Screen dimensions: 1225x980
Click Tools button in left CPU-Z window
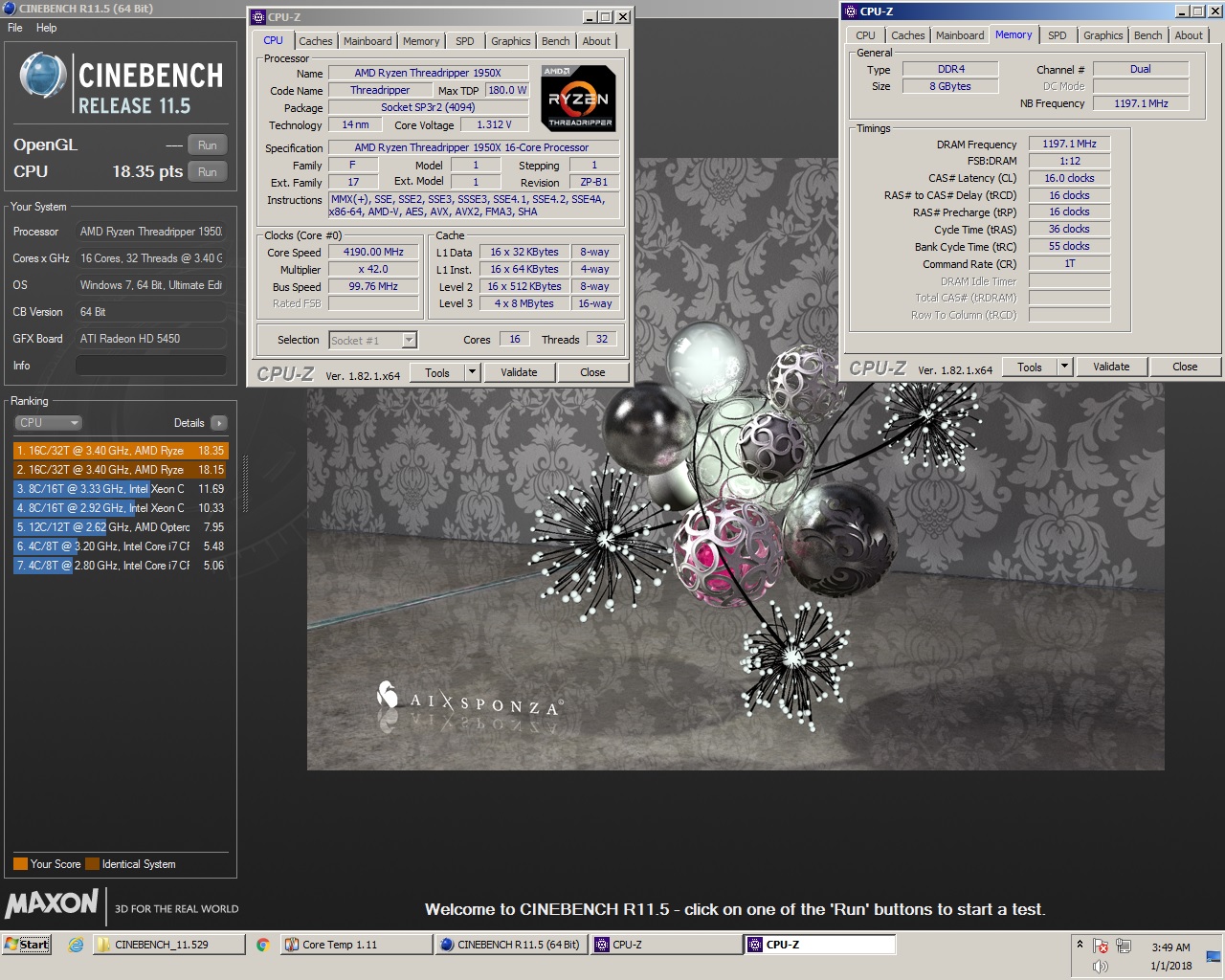coord(437,373)
